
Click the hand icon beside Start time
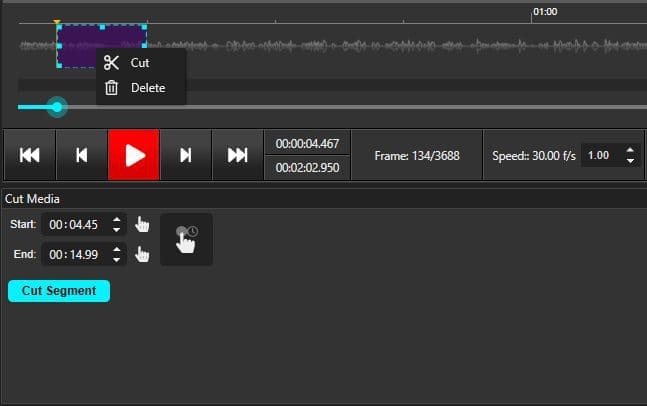[142, 224]
